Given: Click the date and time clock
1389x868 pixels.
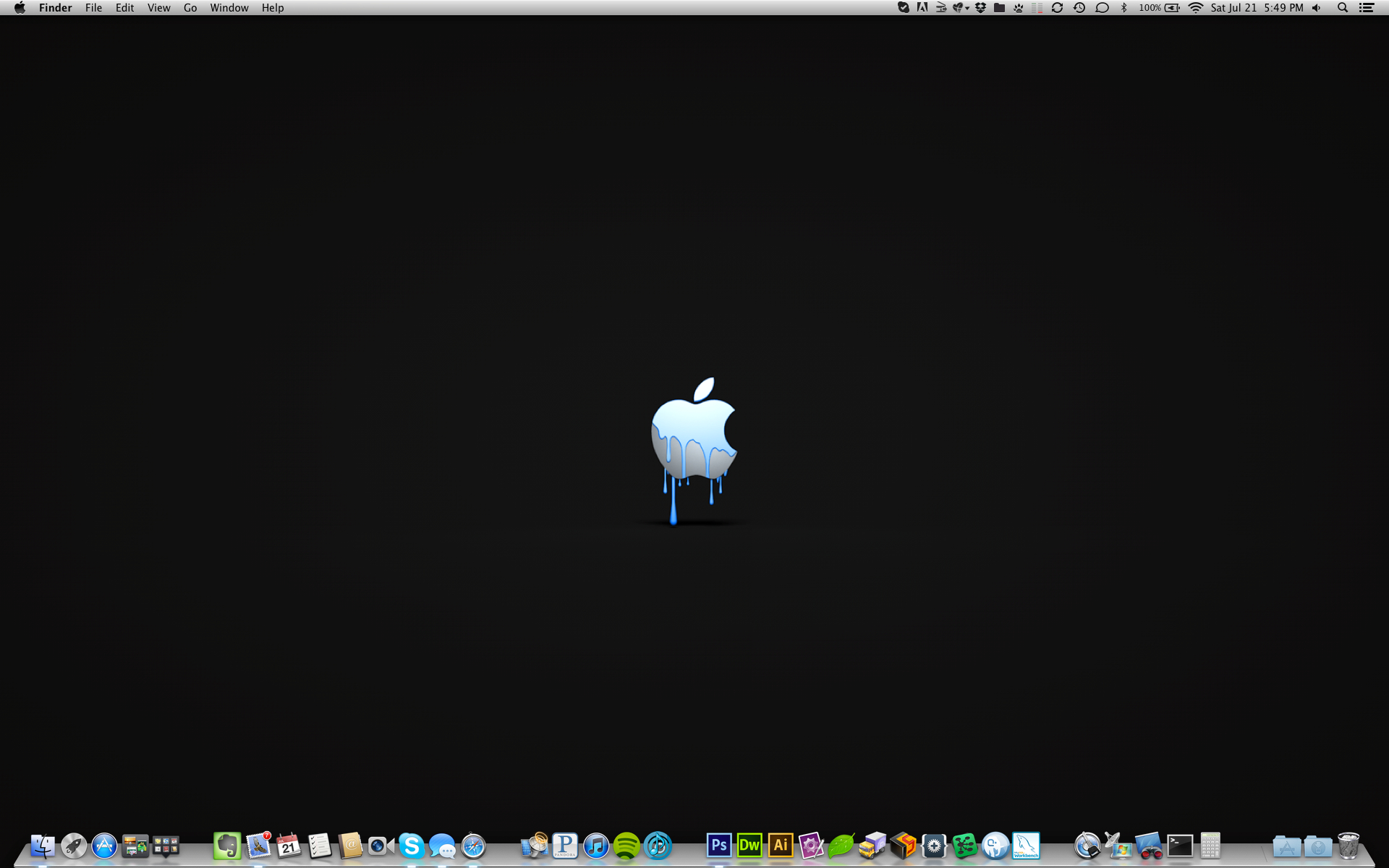Looking at the screenshot, I should point(1257,7).
